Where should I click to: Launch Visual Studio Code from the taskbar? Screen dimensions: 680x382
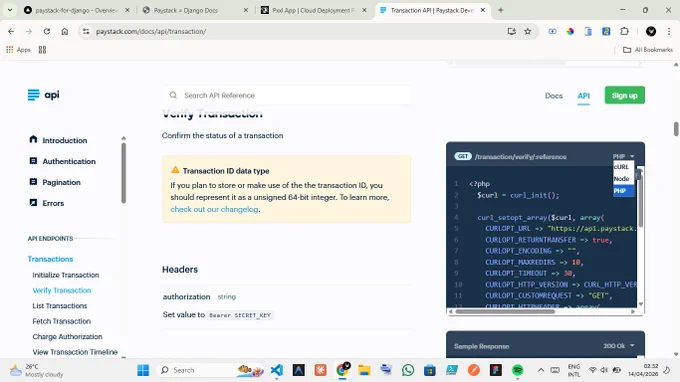[x=277, y=370]
